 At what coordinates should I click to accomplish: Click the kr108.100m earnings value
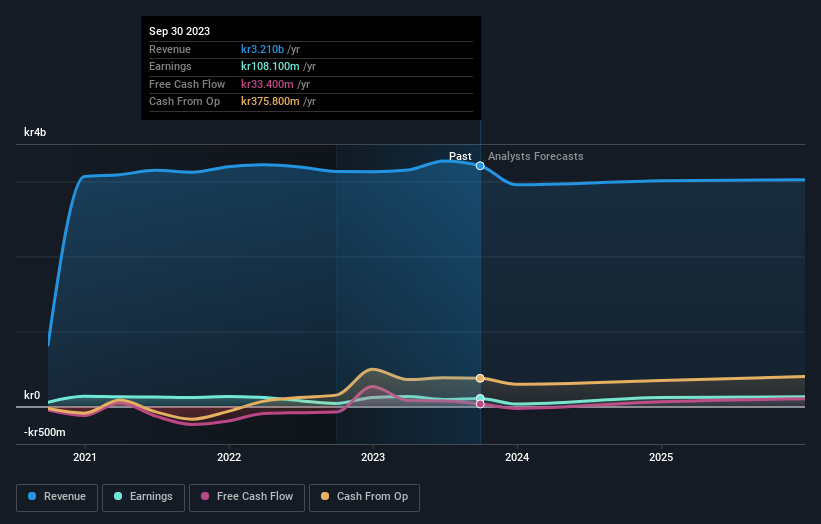point(270,66)
